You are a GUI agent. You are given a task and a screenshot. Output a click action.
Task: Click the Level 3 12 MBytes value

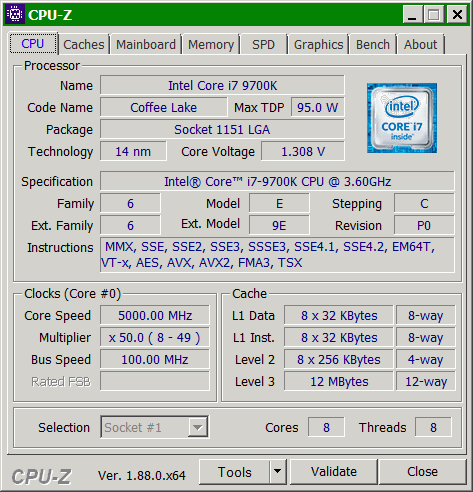(339, 381)
